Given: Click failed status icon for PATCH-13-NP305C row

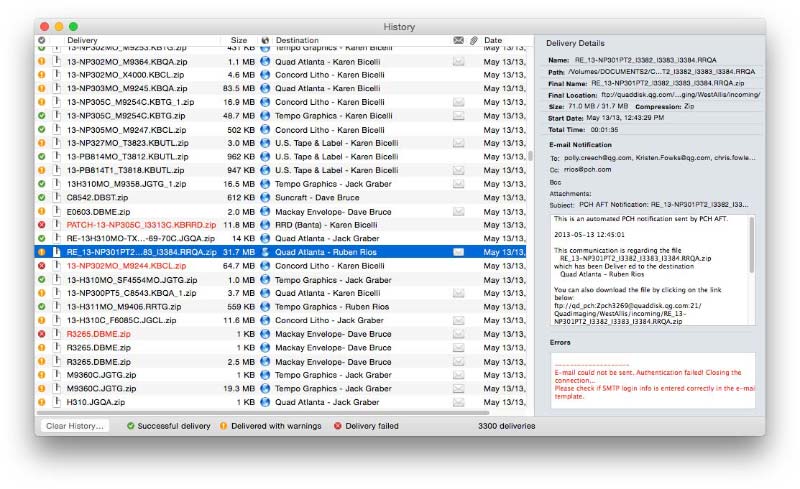Looking at the screenshot, I should point(42,225).
